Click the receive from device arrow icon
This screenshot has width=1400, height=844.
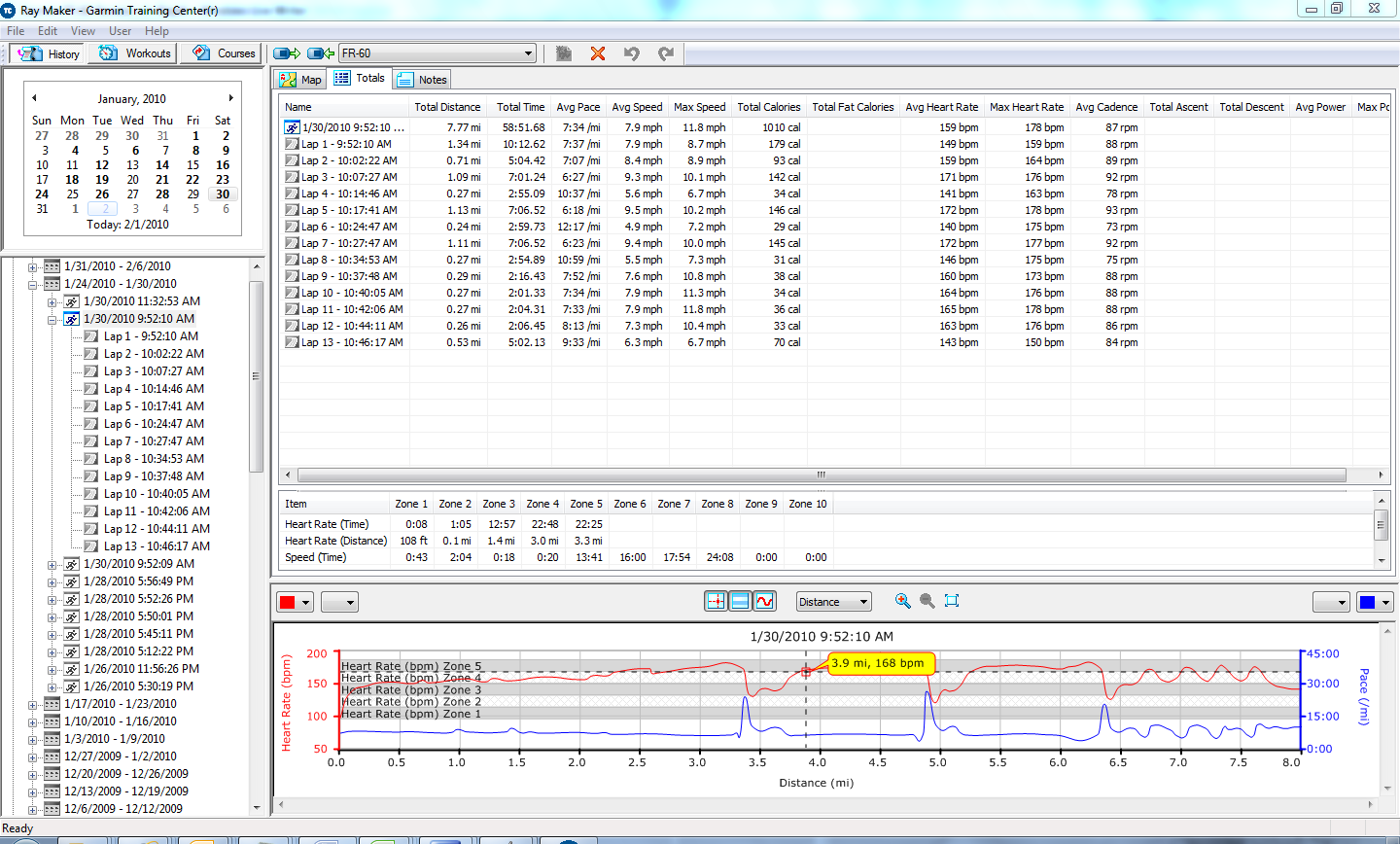coord(321,53)
